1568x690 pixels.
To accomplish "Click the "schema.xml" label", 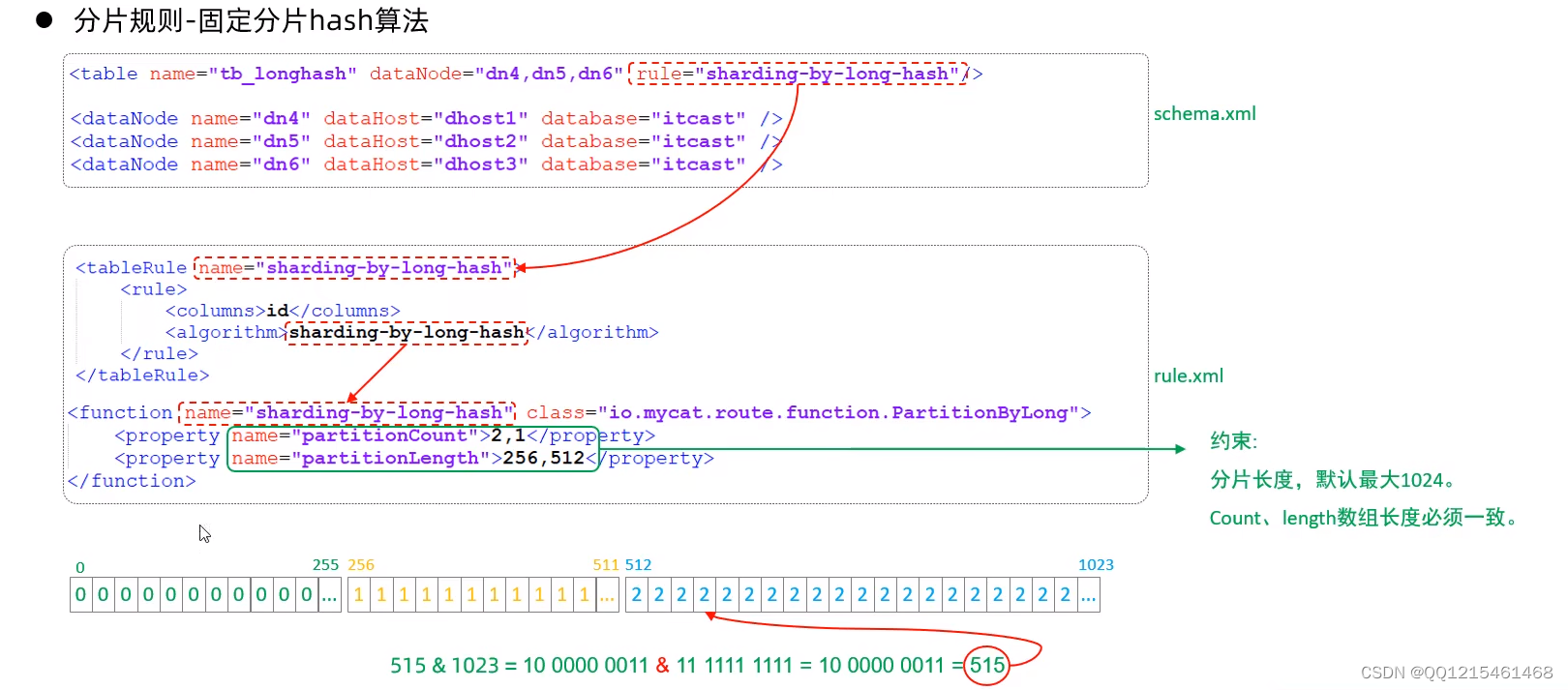I will [1205, 113].
